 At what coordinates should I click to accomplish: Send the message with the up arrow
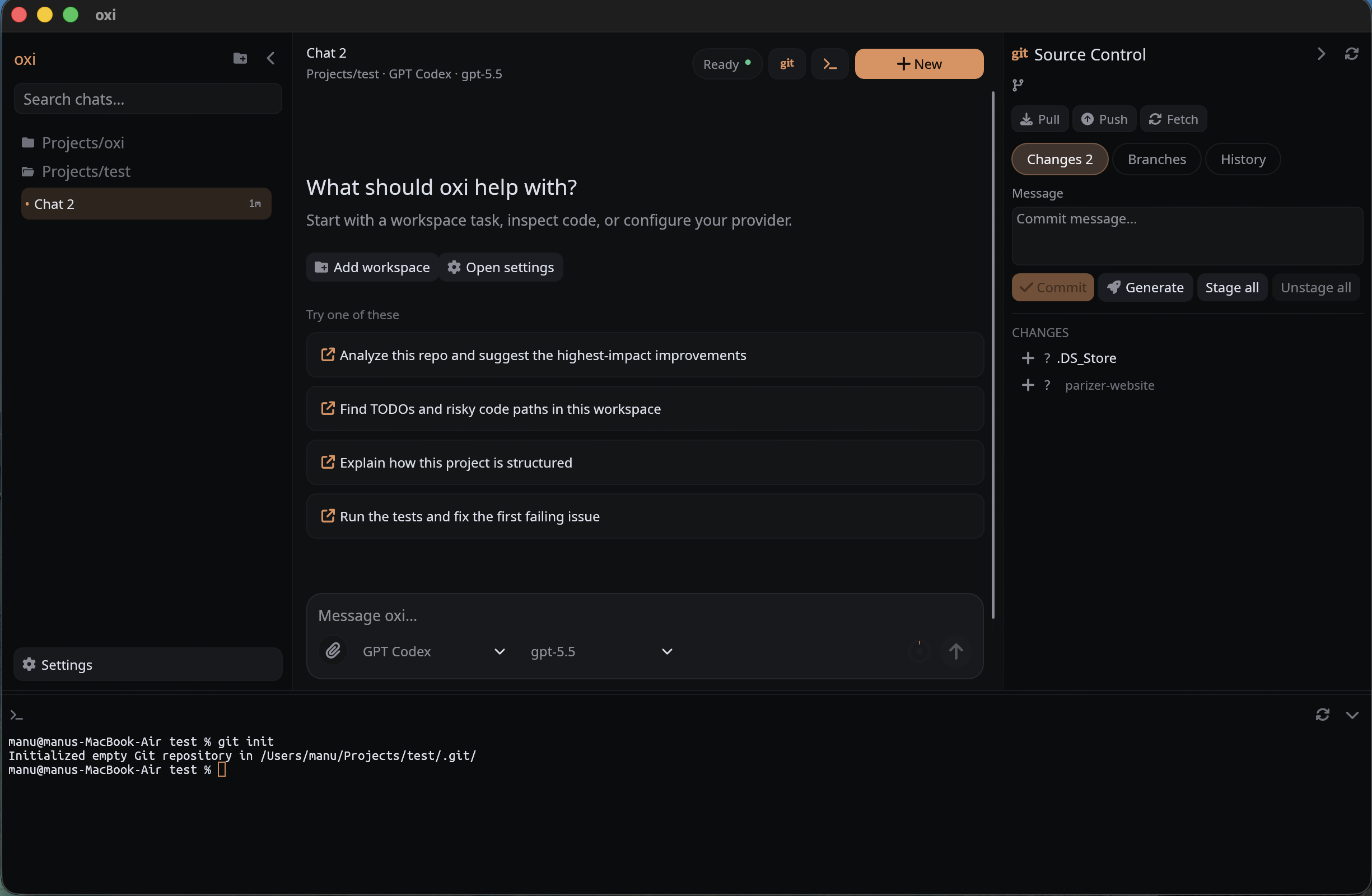[956, 651]
